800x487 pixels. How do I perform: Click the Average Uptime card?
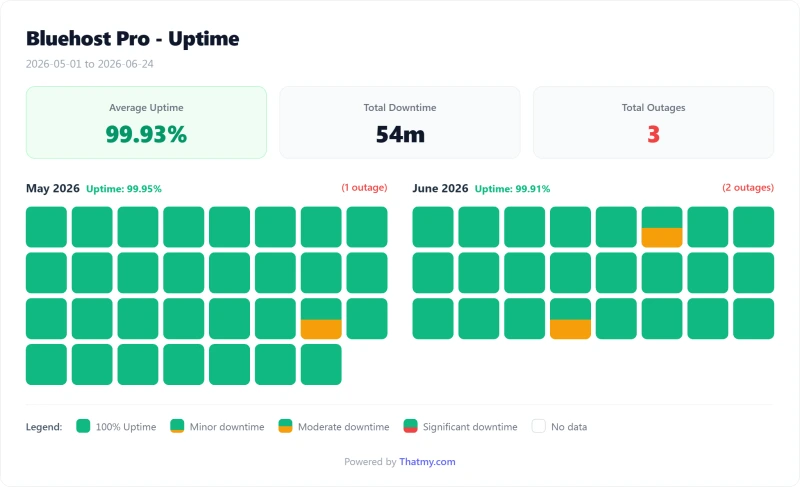(146, 122)
